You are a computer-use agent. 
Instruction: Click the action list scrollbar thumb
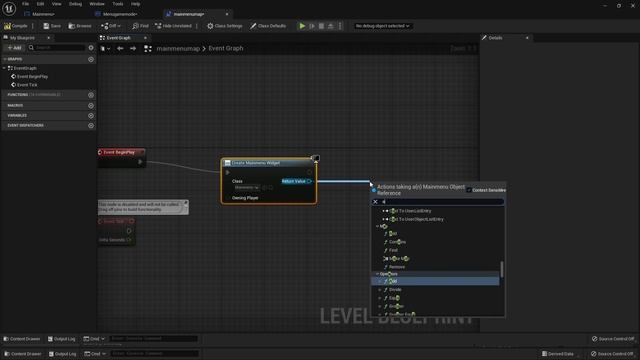[x=502, y=269]
